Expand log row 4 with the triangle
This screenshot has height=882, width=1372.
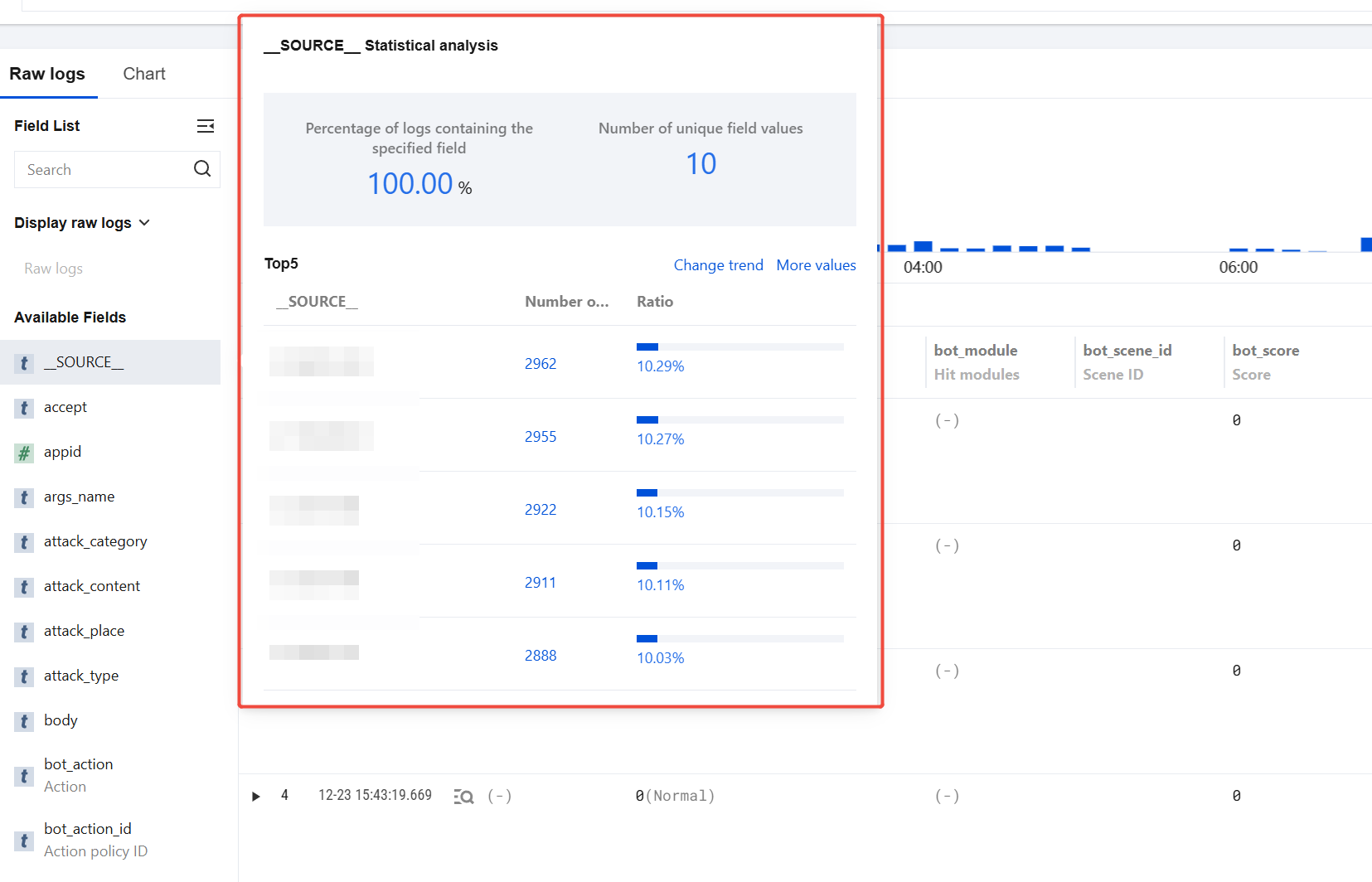(x=256, y=797)
